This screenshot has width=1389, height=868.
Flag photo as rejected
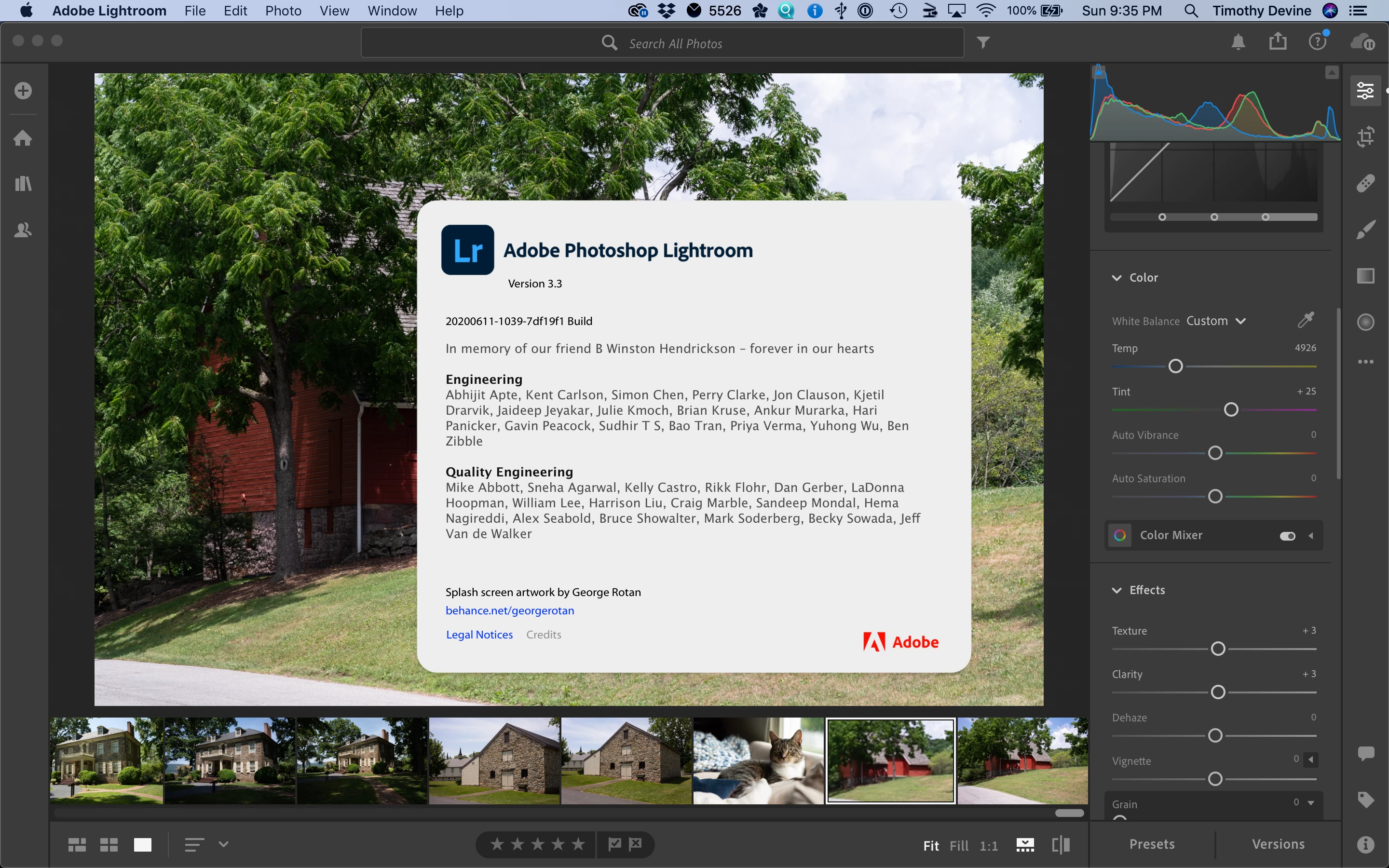pyautogui.click(x=635, y=844)
